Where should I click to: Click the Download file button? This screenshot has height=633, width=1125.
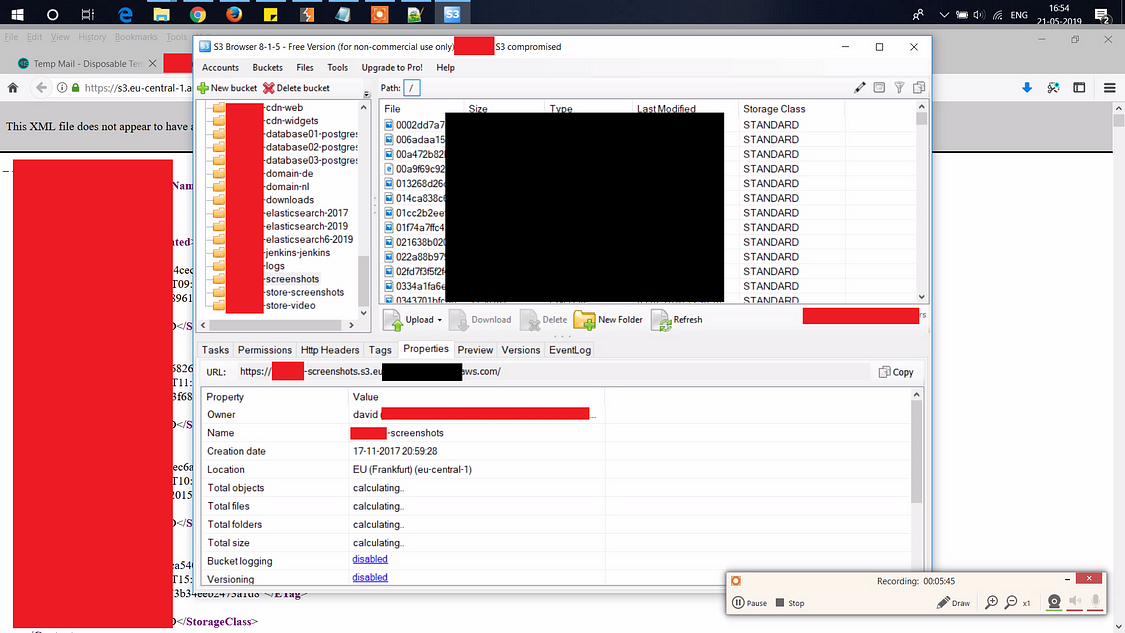[481, 320]
